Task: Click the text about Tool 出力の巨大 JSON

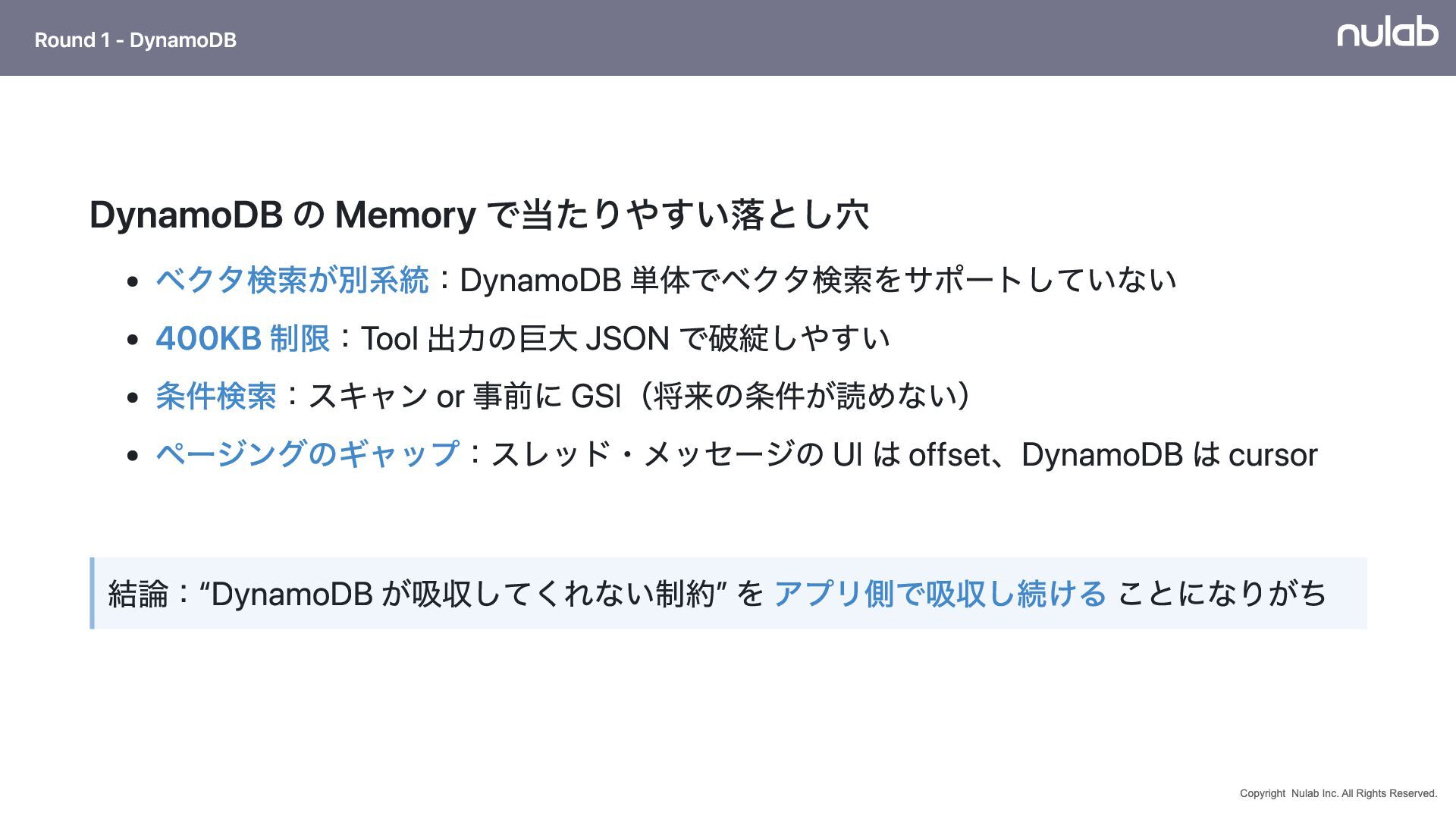Action: point(624,338)
